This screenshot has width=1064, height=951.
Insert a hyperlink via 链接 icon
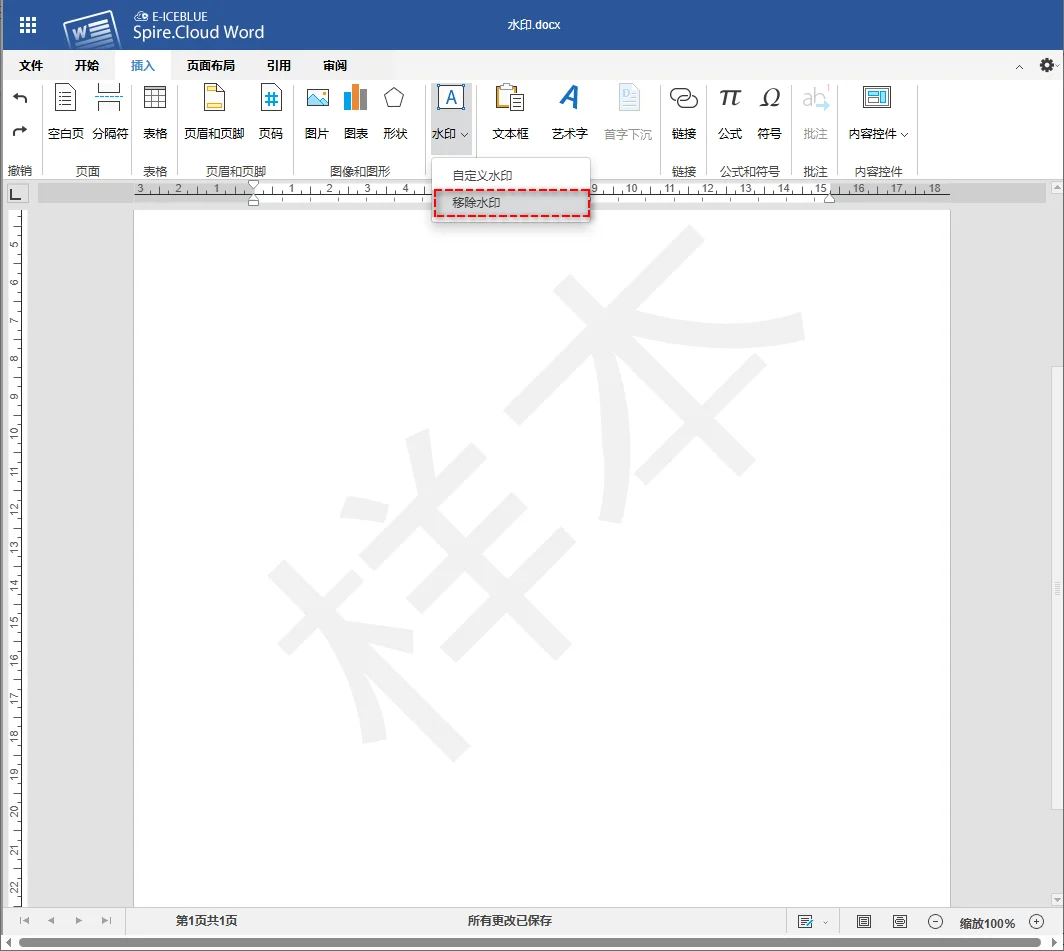point(684,111)
